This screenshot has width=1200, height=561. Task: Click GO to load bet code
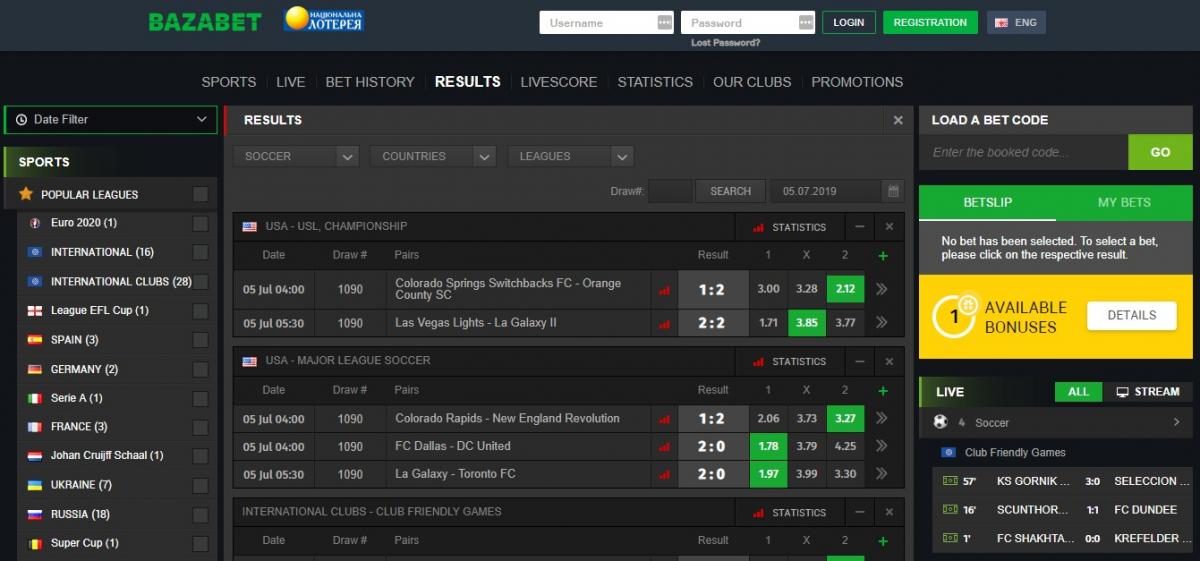click(1160, 153)
